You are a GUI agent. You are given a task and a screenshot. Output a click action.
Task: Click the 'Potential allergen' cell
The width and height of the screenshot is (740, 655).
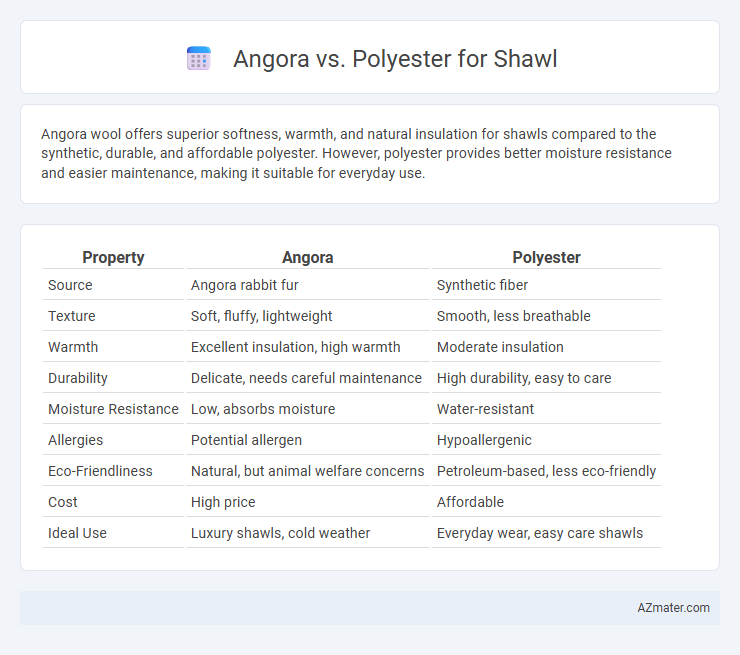246,440
